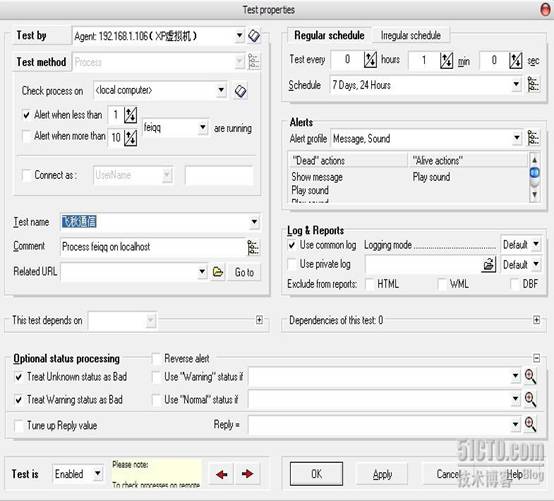Enable Use private log checkbox
The image size is (554, 501).
pyautogui.click(x=292, y=264)
